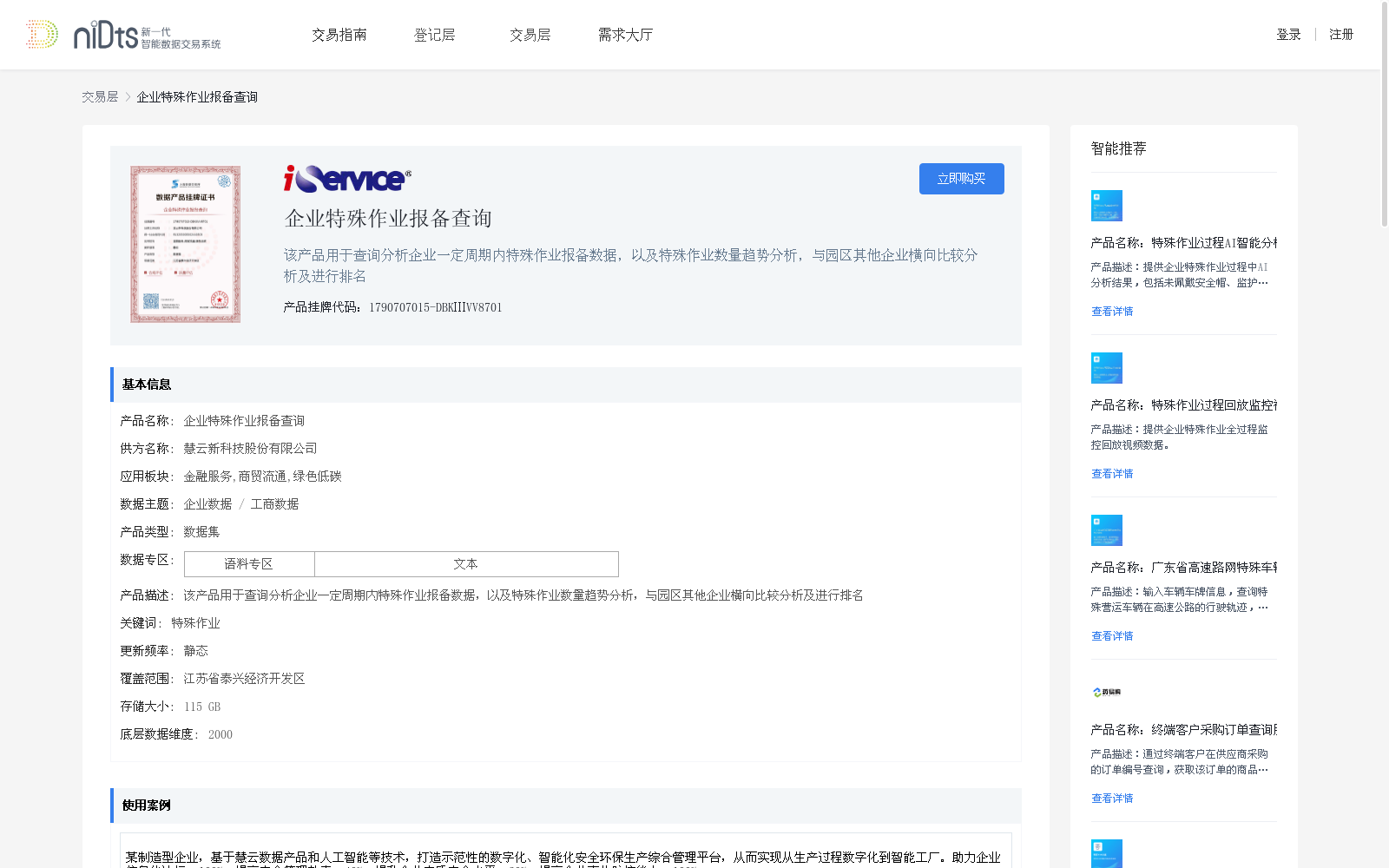Click the 数据集 product type value
Image resolution: width=1389 pixels, height=868 pixels.
point(201,532)
